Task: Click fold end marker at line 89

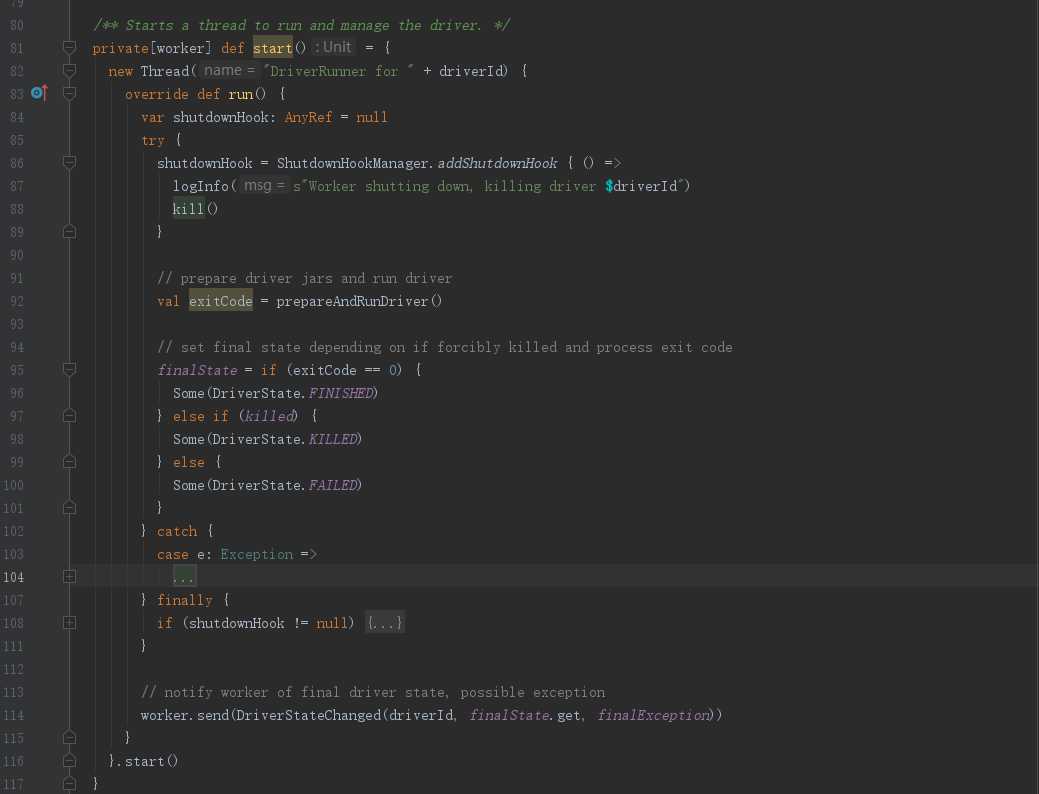Action: click(69, 232)
